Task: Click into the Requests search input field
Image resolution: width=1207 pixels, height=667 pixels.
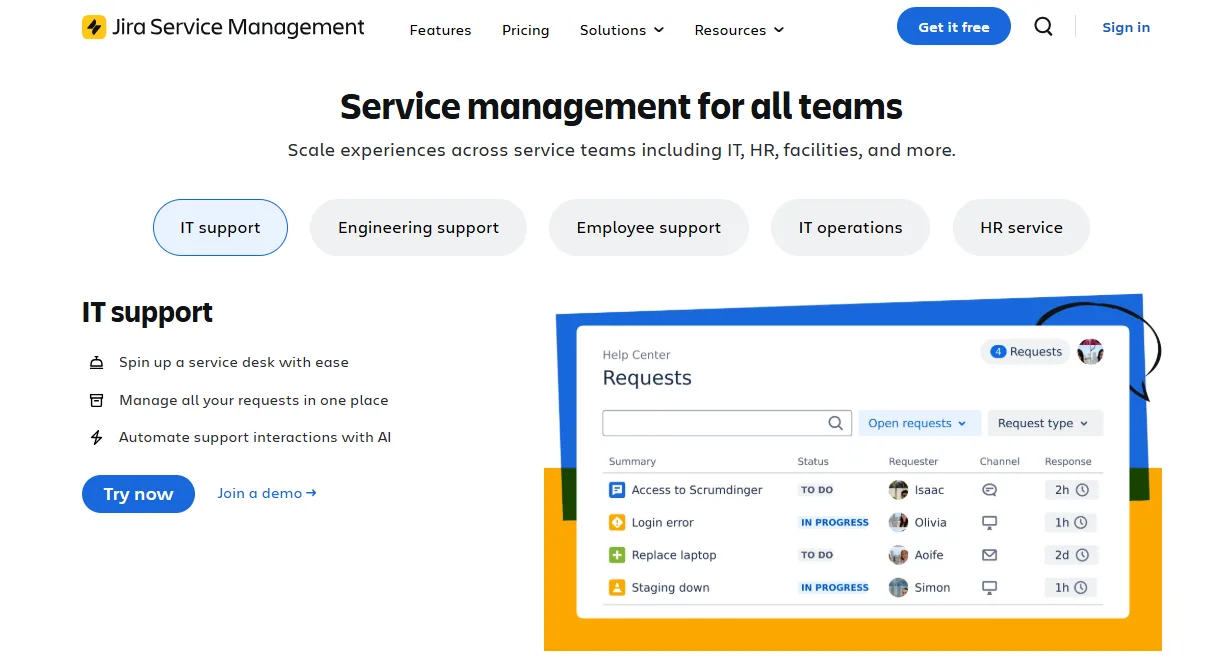Action: (x=727, y=423)
